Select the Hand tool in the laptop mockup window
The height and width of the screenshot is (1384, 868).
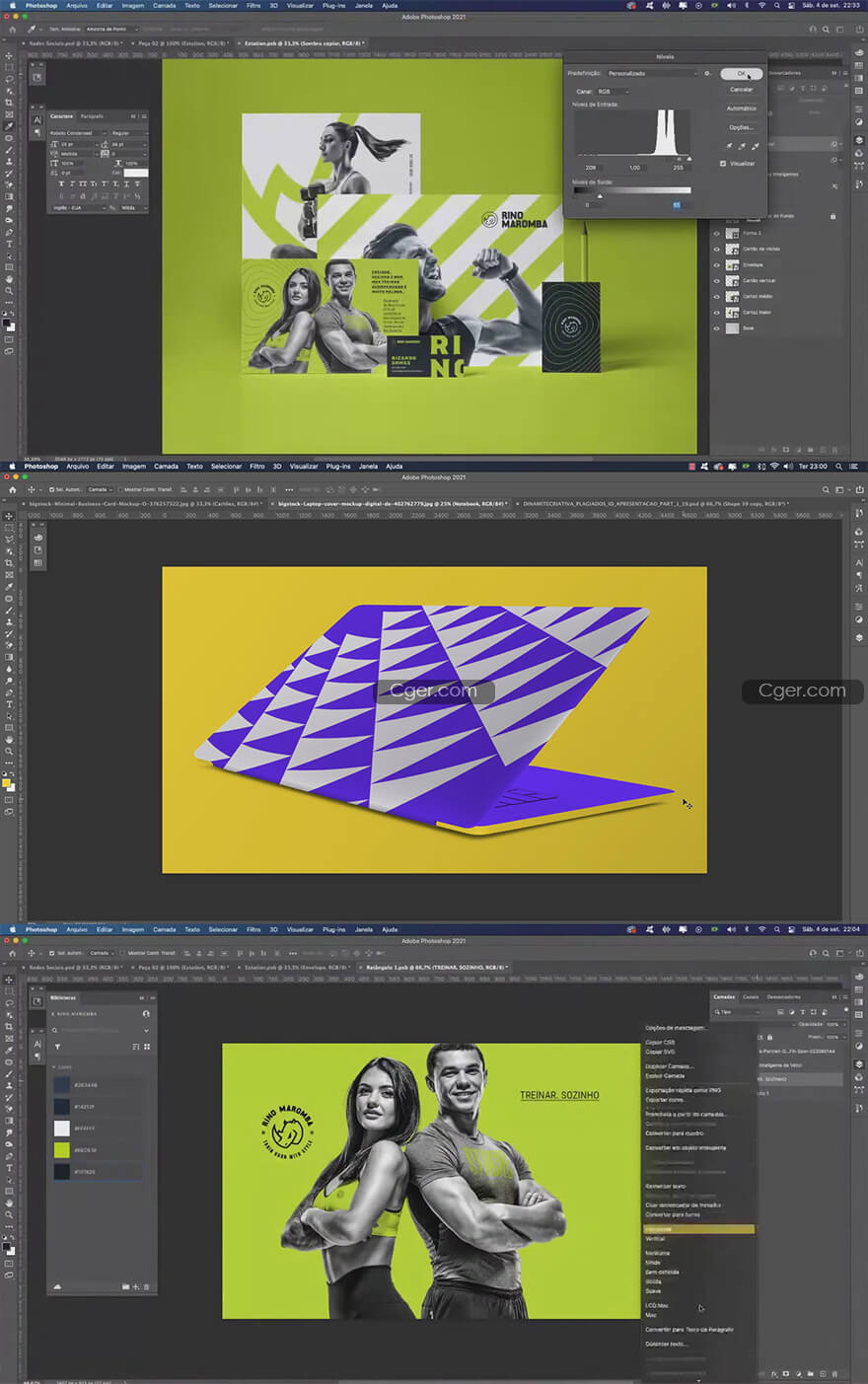click(x=9, y=740)
